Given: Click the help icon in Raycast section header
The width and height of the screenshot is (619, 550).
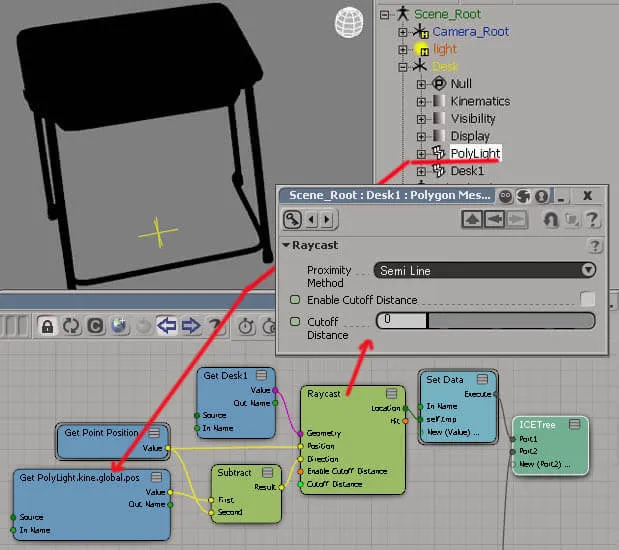Looking at the screenshot, I should [x=595, y=246].
